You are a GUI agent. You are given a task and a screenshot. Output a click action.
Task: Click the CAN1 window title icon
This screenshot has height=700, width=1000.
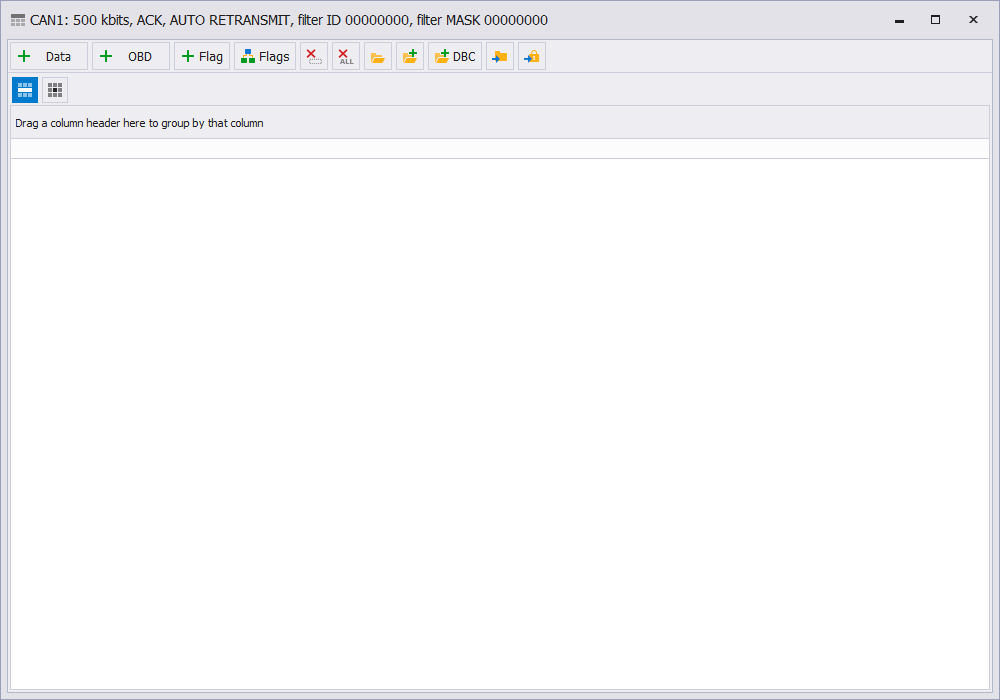pos(18,20)
